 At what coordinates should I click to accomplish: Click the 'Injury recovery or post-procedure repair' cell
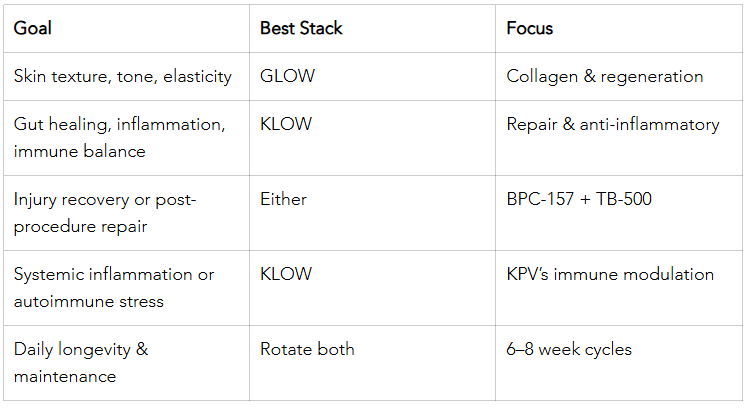(105, 212)
